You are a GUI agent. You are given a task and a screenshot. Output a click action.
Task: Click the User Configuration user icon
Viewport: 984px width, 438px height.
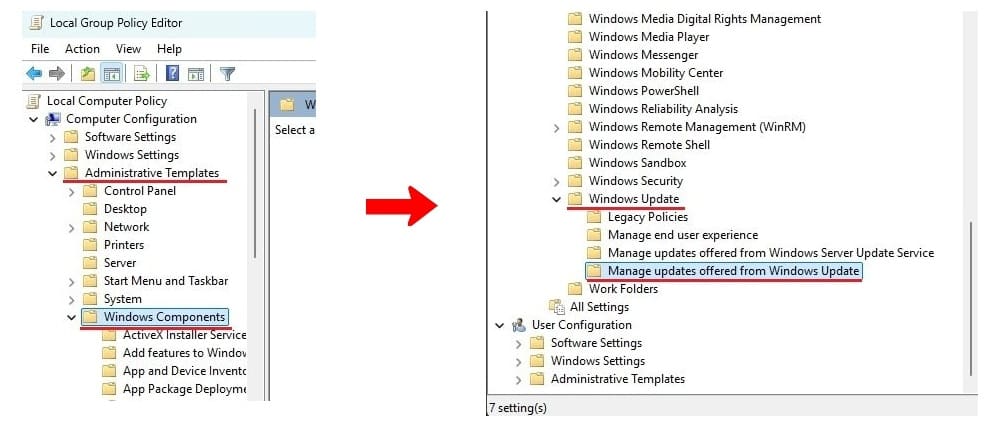(x=519, y=325)
